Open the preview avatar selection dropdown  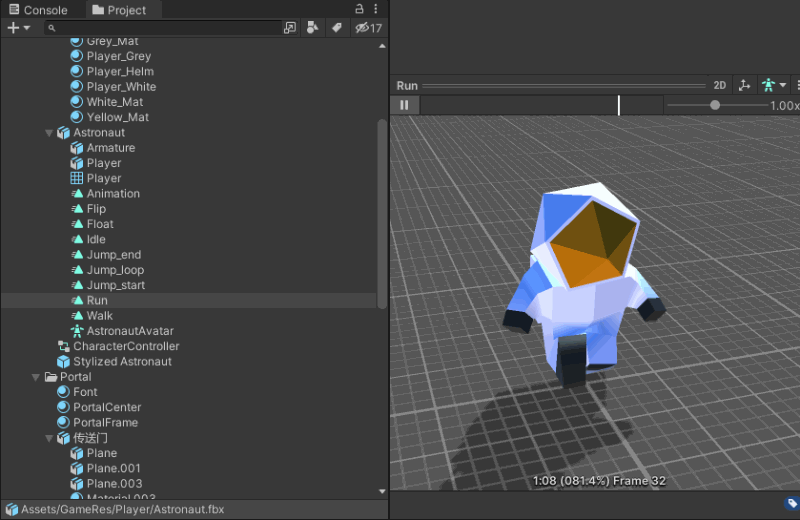coord(773,85)
